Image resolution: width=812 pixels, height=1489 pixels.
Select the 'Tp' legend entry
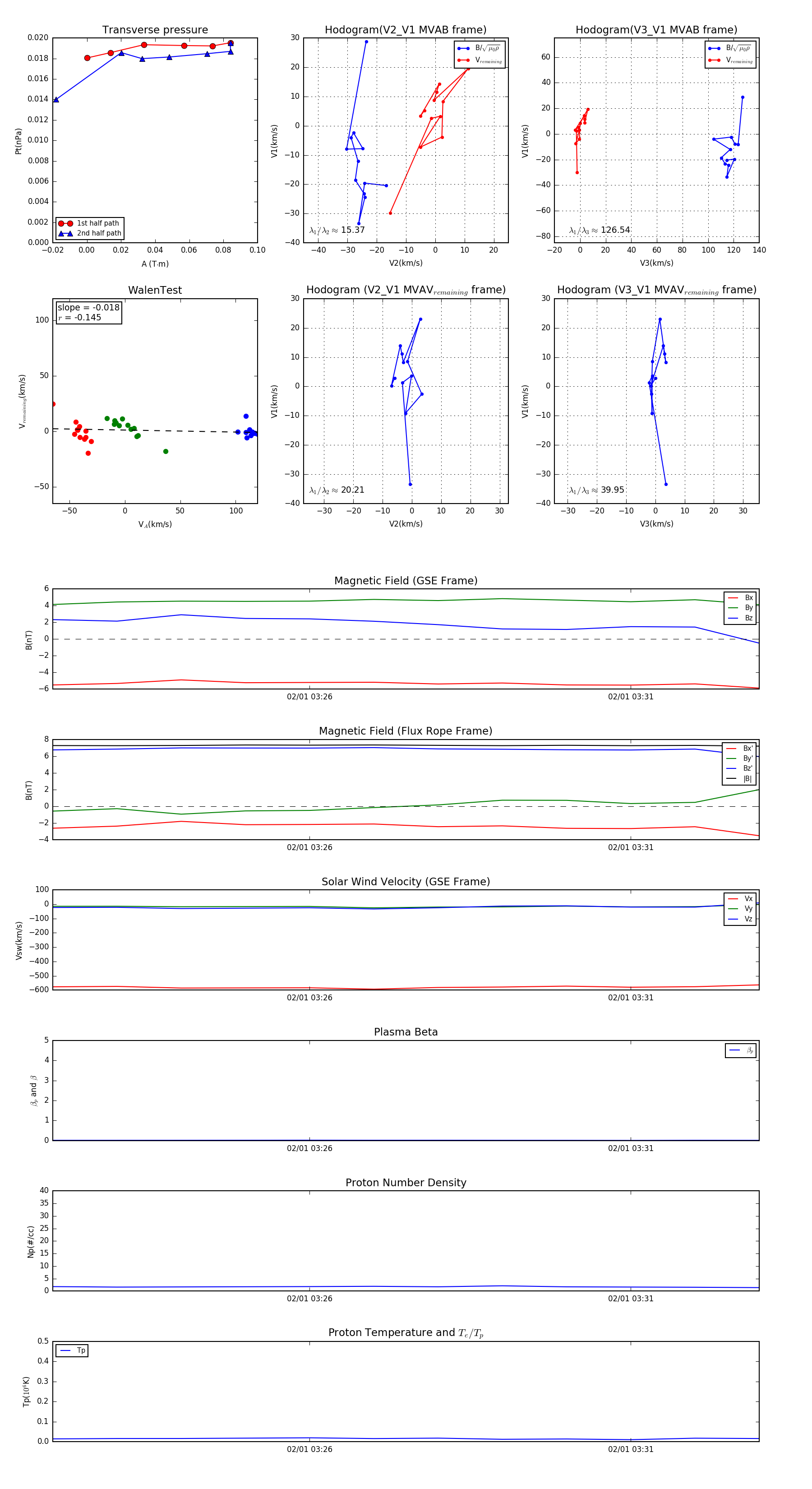[x=72, y=1351]
